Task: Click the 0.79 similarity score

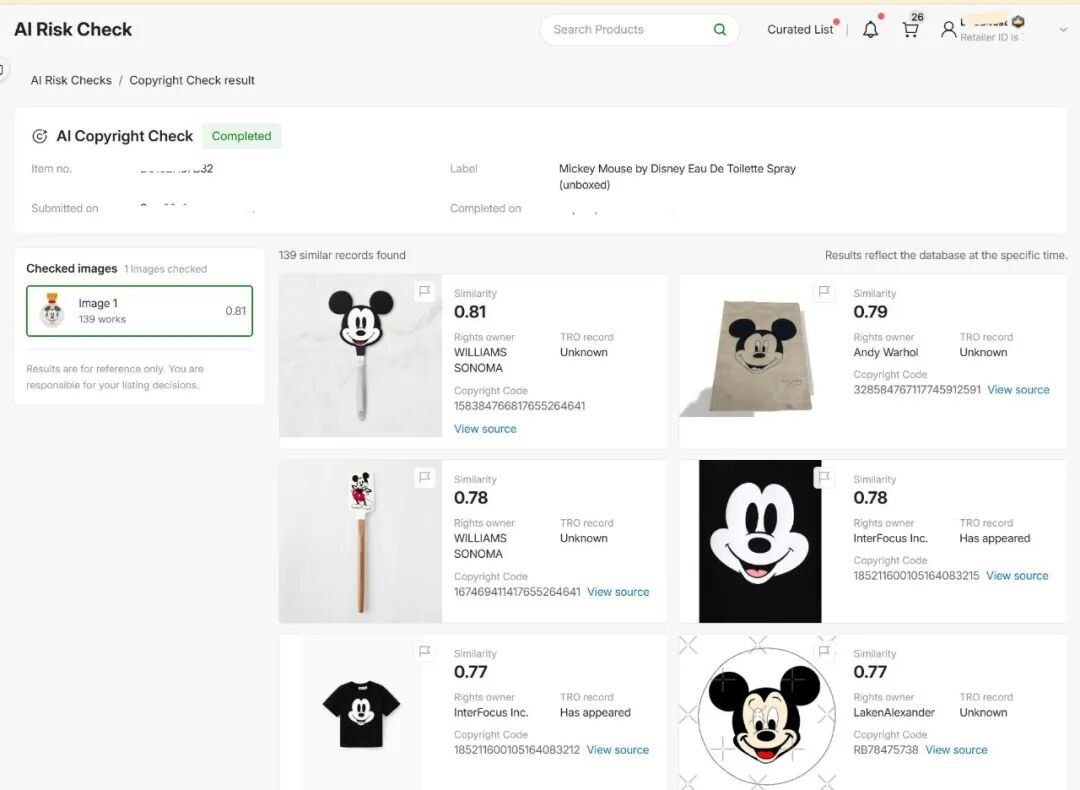Action: pyautogui.click(x=871, y=312)
